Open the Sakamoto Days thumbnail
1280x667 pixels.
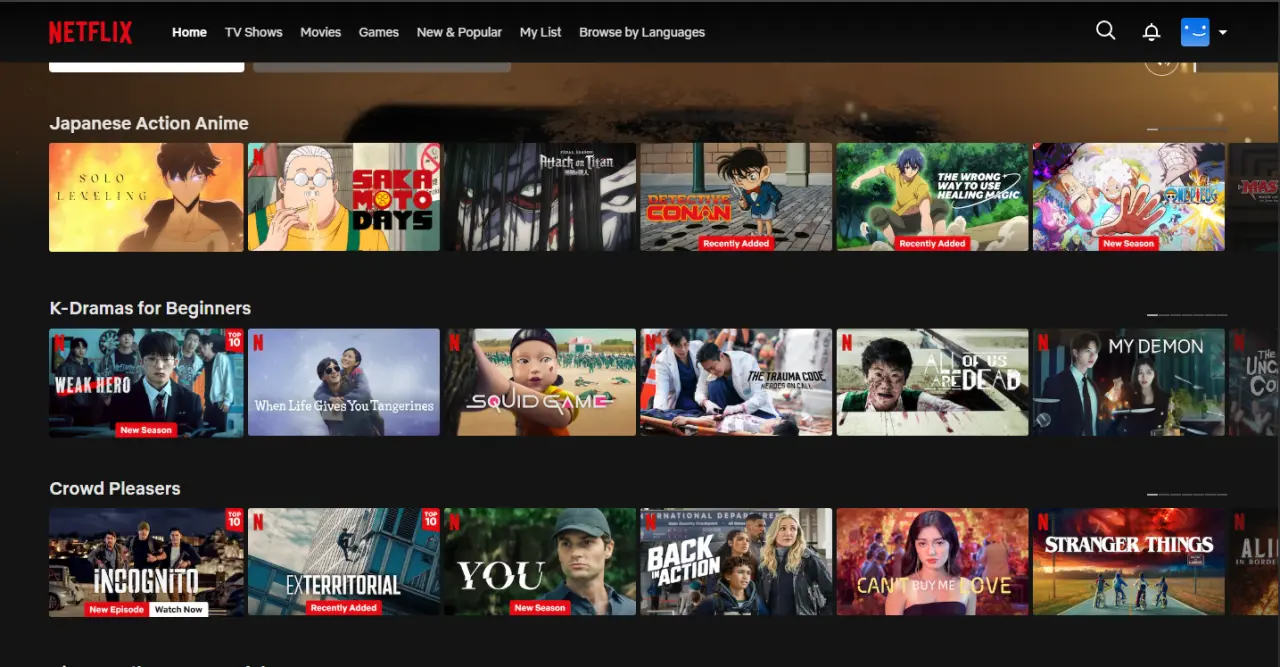(x=344, y=197)
